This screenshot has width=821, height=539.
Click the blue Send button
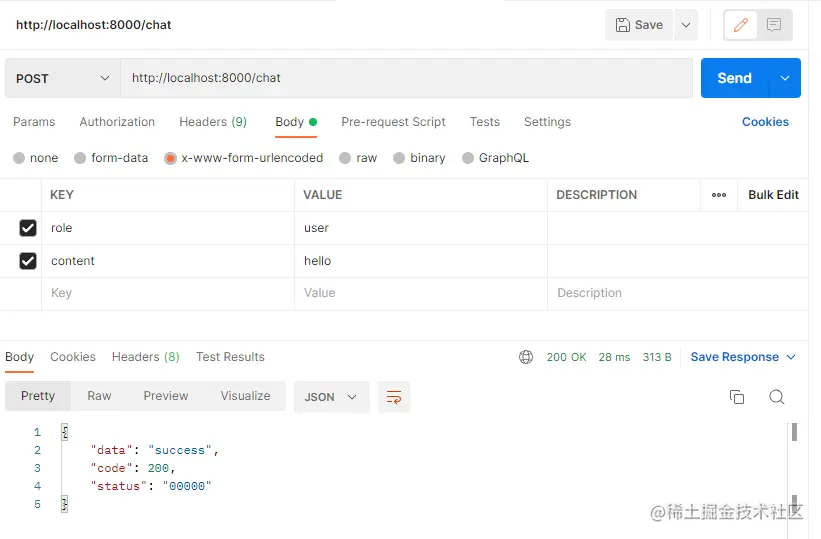[734, 78]
